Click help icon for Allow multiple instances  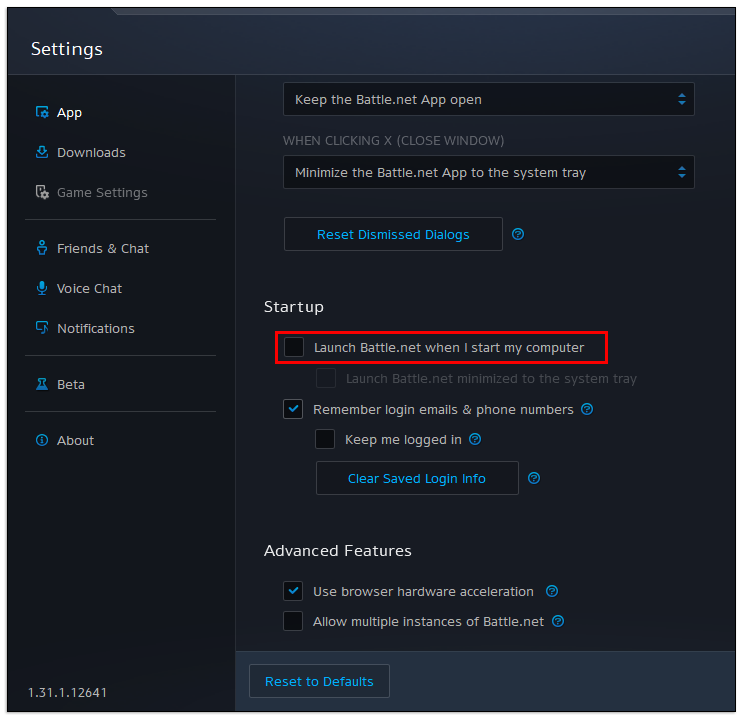tap(558, 621)
